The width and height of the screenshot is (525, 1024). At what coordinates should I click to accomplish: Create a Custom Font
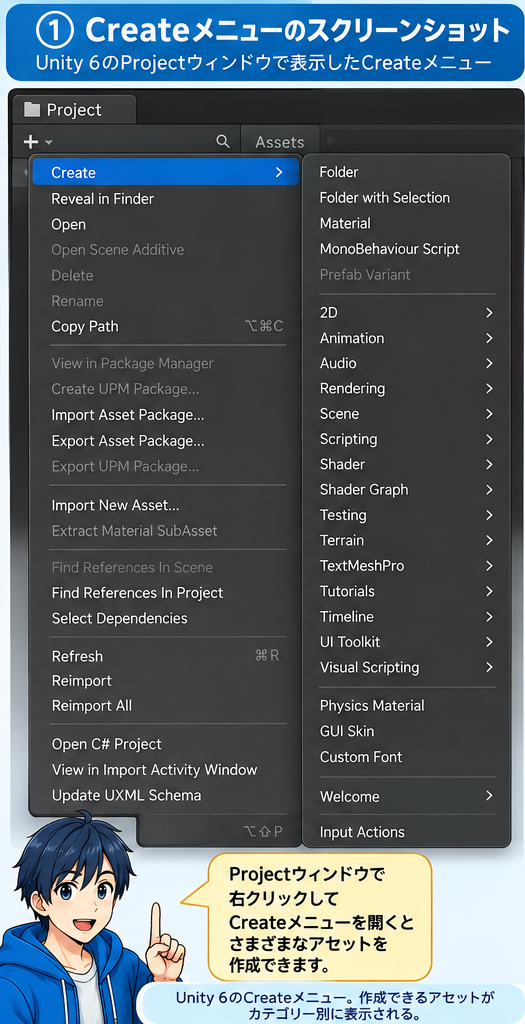click(x=406, y=758)
